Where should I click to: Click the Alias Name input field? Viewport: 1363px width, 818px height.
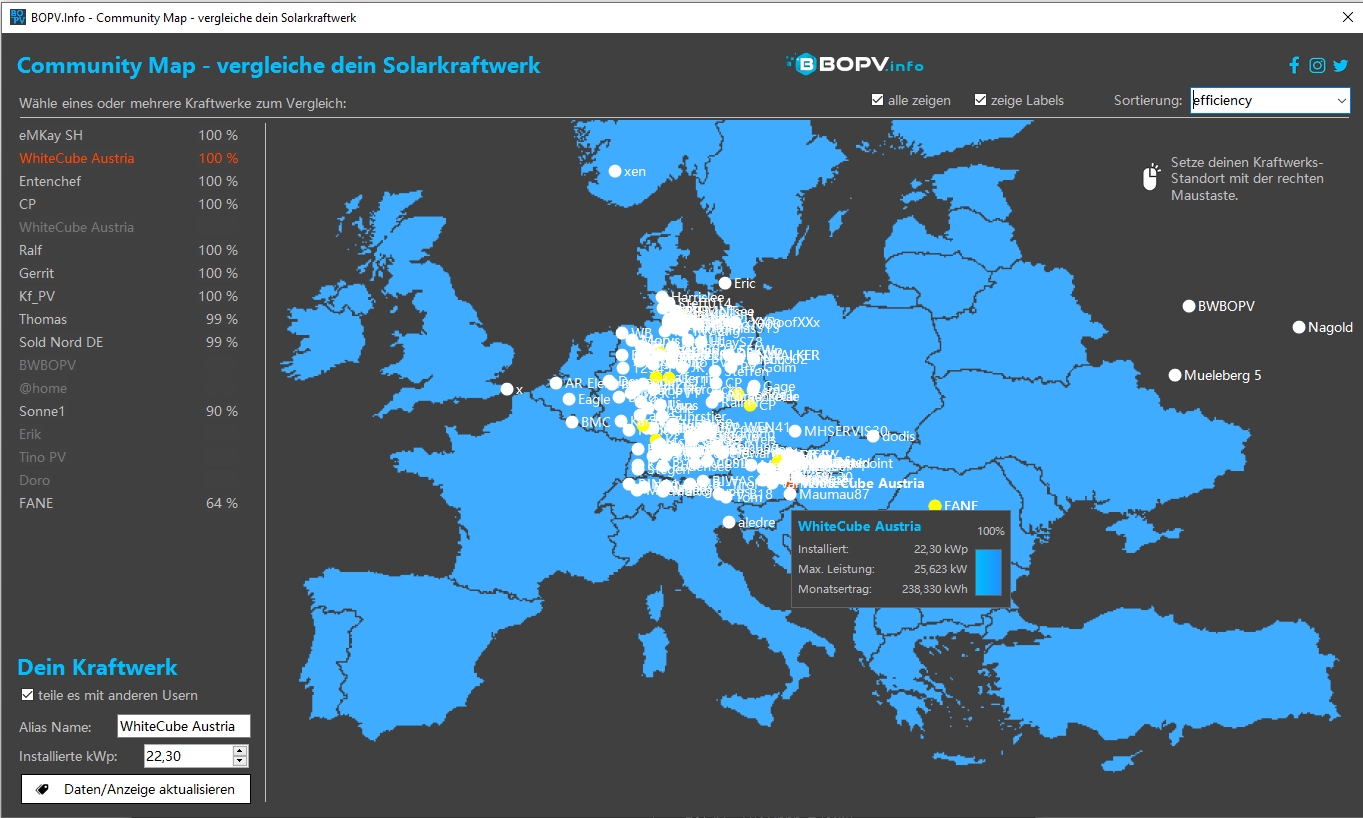pos(183,727)
